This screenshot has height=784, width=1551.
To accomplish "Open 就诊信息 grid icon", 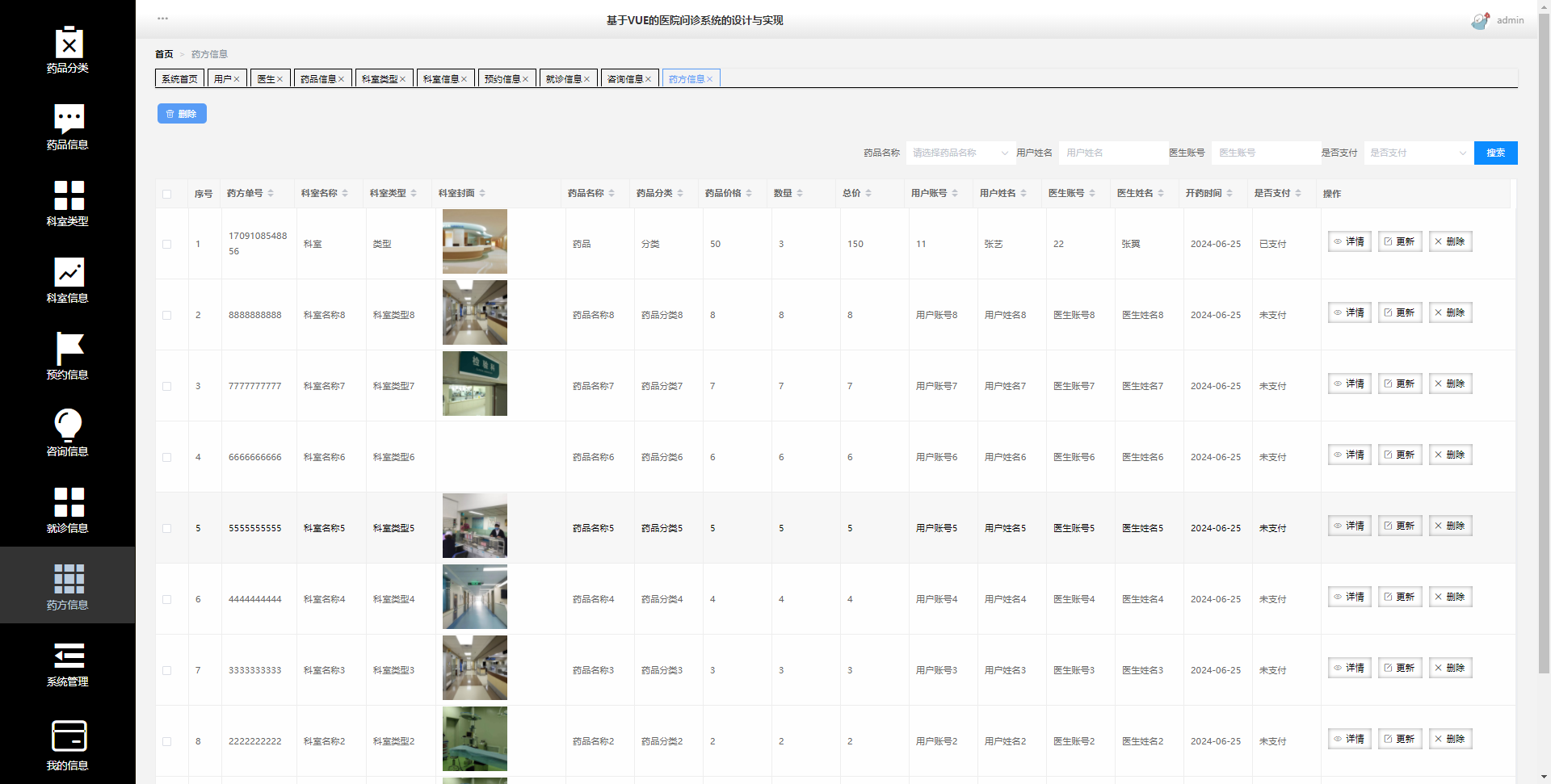I will click(69, 502).
